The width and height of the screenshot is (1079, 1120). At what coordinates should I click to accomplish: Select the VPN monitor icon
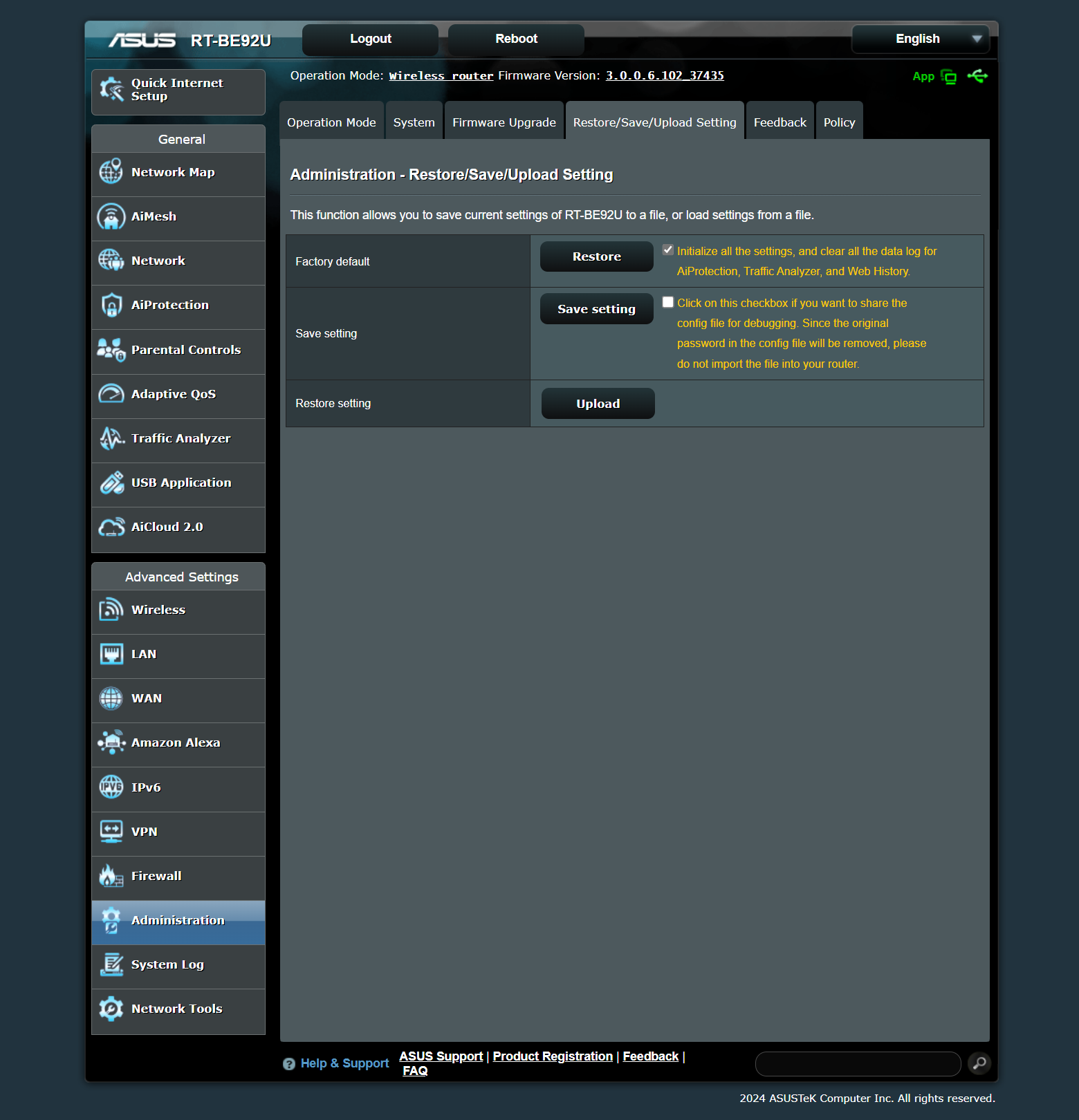pyautogui.click(x=111, y=832)
